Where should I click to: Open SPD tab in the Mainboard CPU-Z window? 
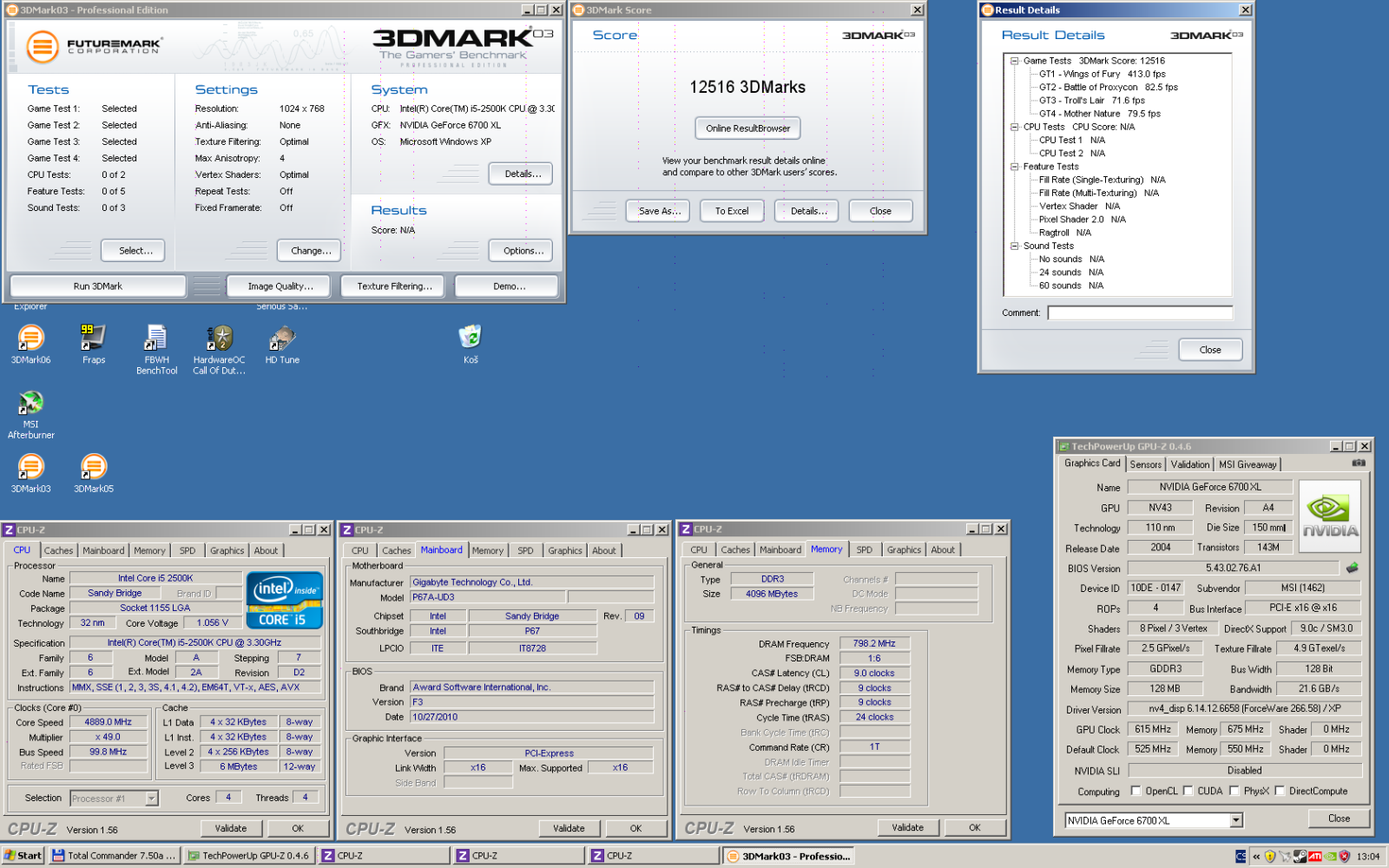point(525,550)
